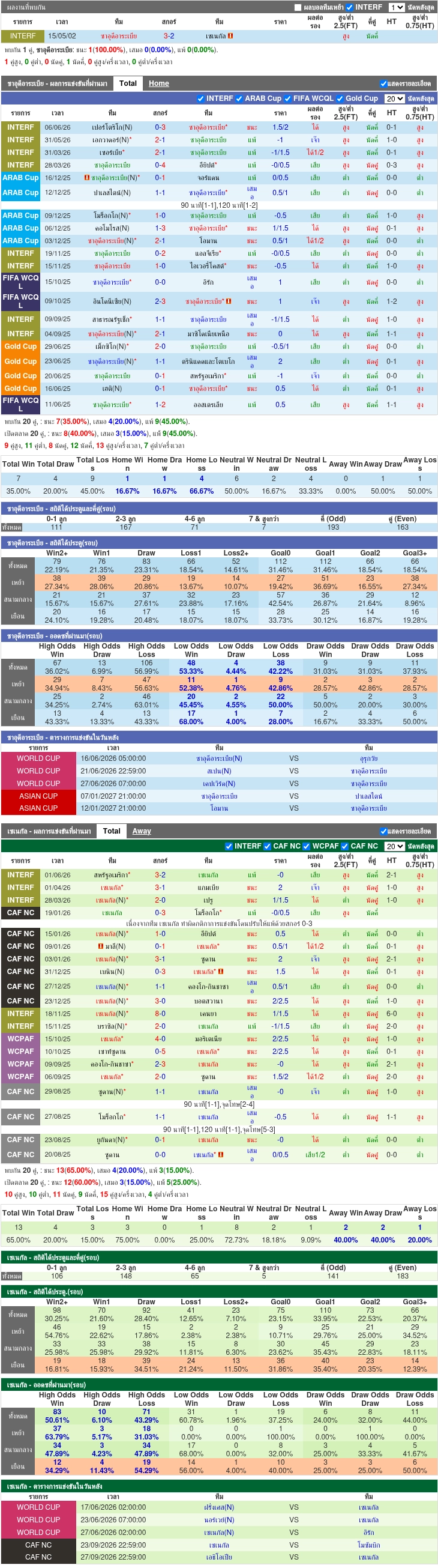Viewport: 438px width, 1568px height.
Task: Open the Saudi Arabia 20 recent matches dropdown
Action: [x=394, y=98]
